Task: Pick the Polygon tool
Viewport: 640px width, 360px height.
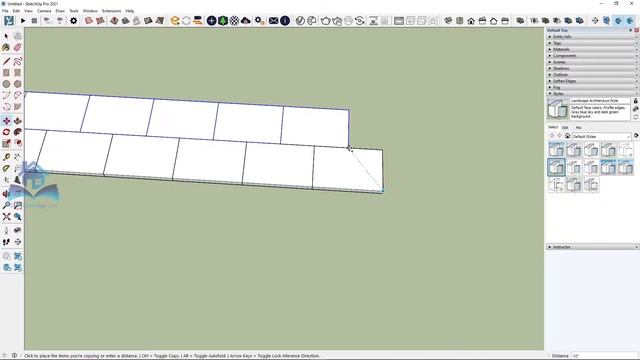Action: click(18, 84)
